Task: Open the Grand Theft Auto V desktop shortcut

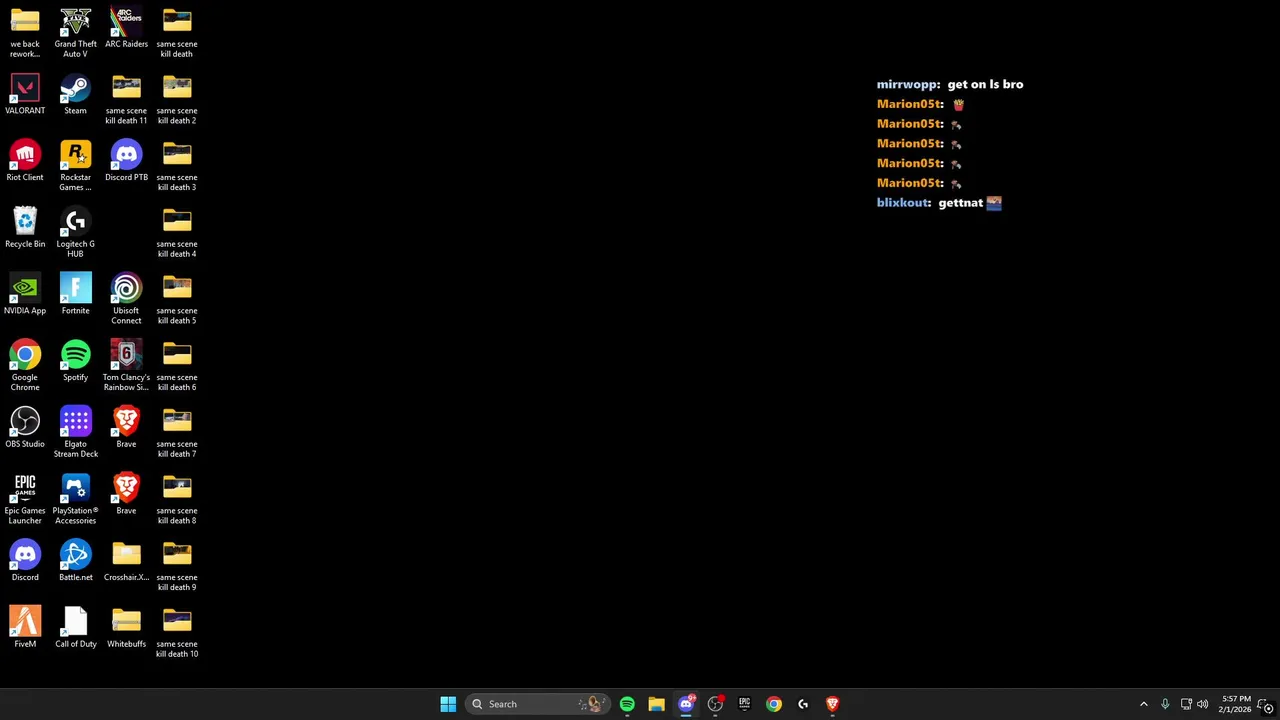Action: tap(75, 32)
